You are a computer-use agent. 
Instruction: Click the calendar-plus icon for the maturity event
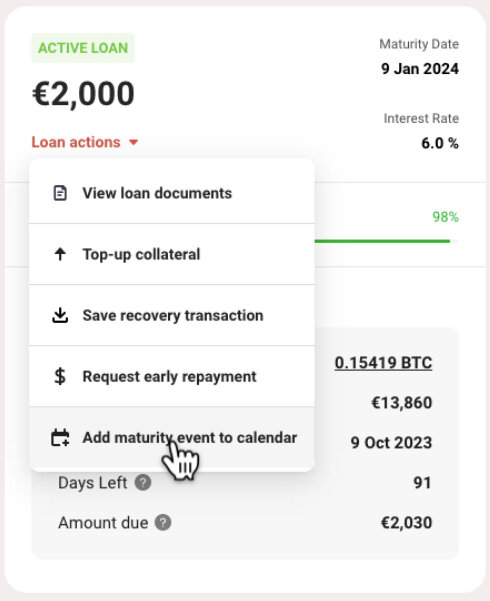point(60,438)
